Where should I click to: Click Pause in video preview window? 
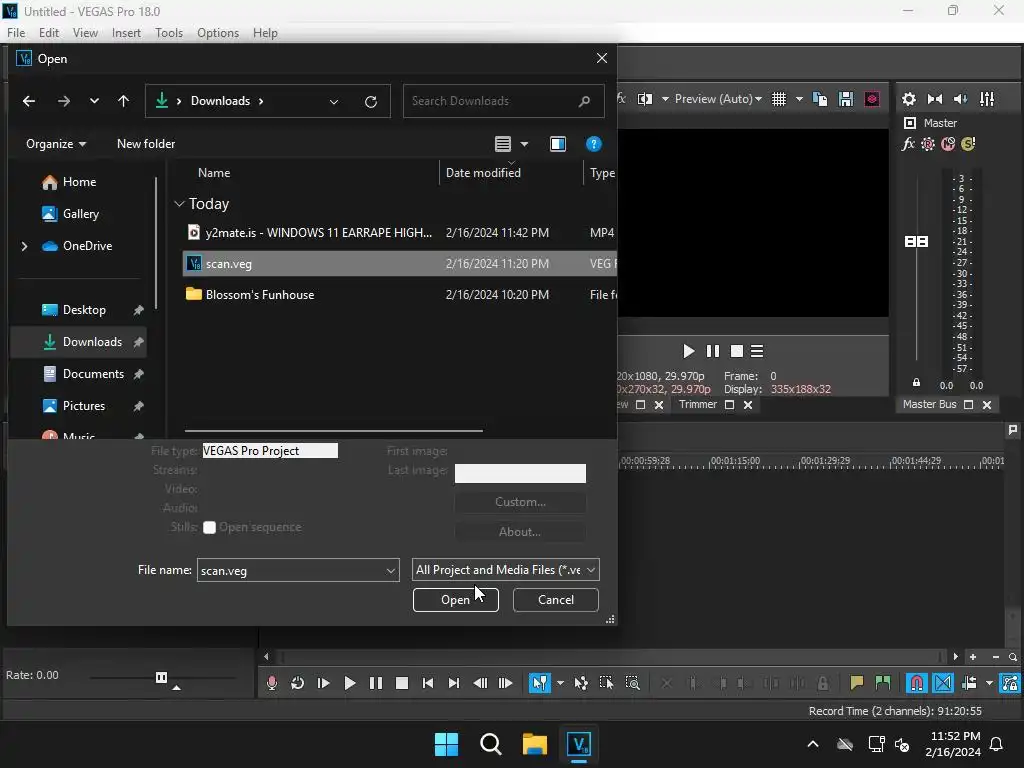[x=712, y=351]
